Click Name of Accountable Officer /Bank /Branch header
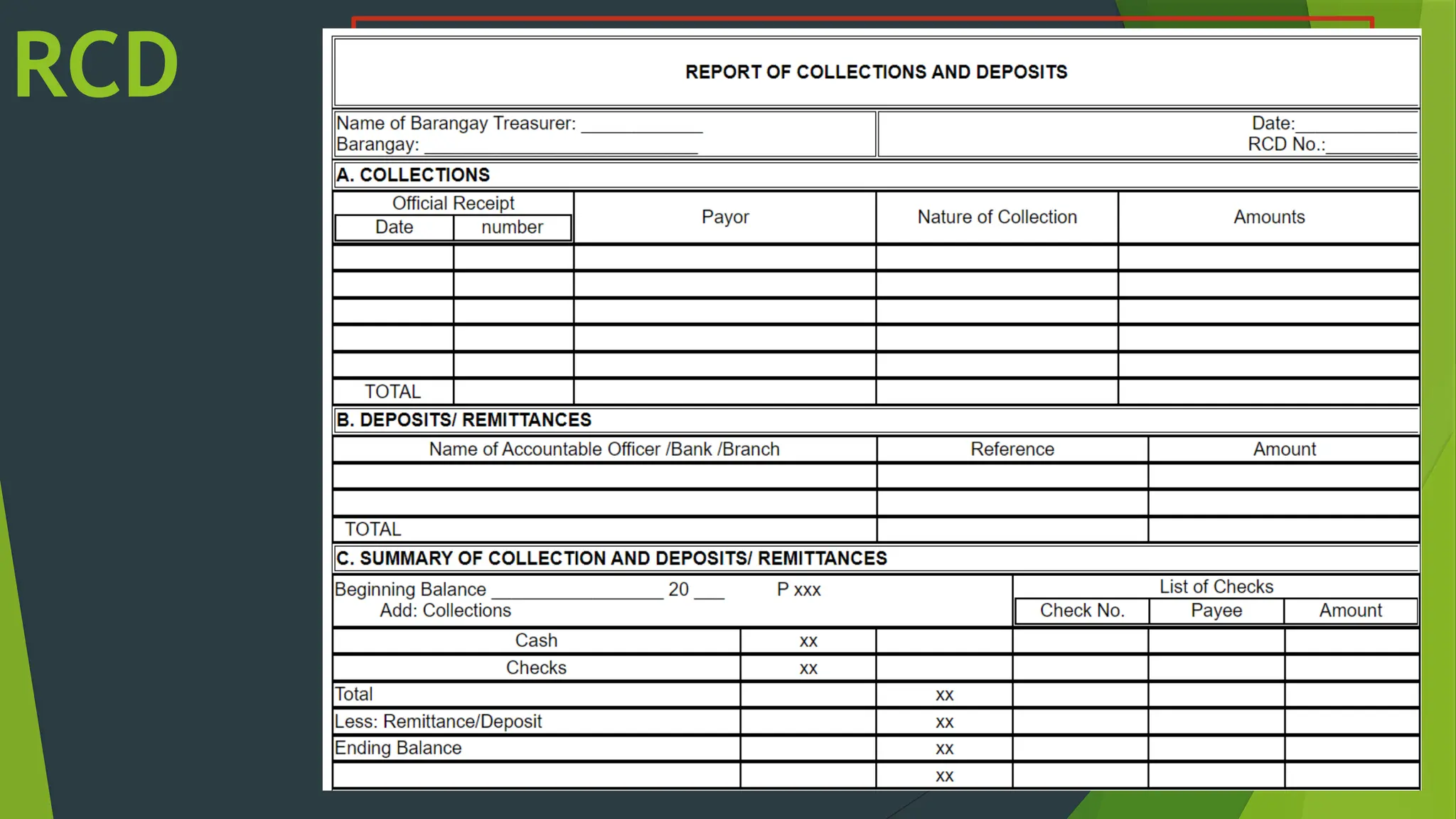1456x819 pixels. [604, 449]
